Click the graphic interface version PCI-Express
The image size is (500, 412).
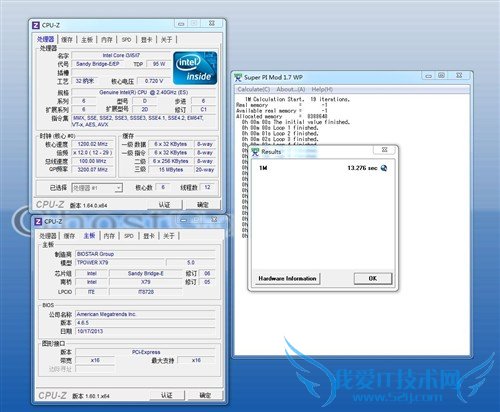click(146, 352)
